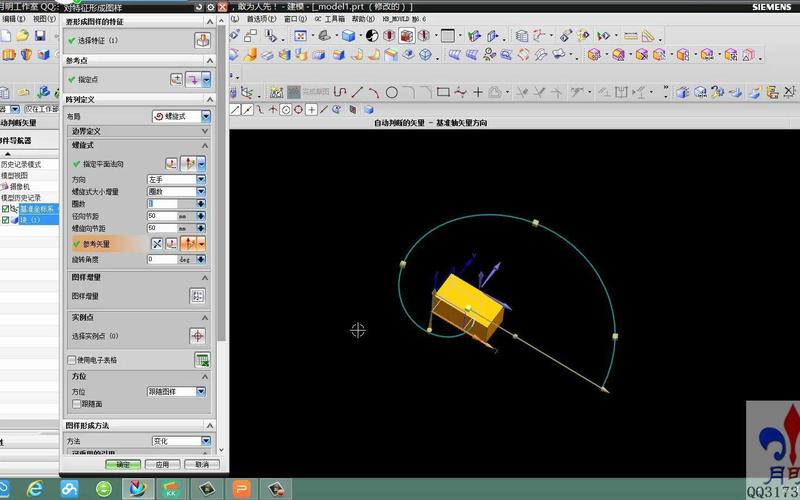Toggle the 基准坐标系 checkbox in the navigator
800x500 pixels.
tap(5, 209)
